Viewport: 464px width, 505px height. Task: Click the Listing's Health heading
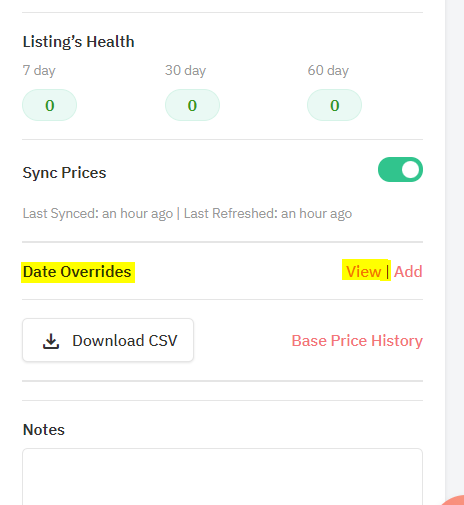(x=78, y=42)
